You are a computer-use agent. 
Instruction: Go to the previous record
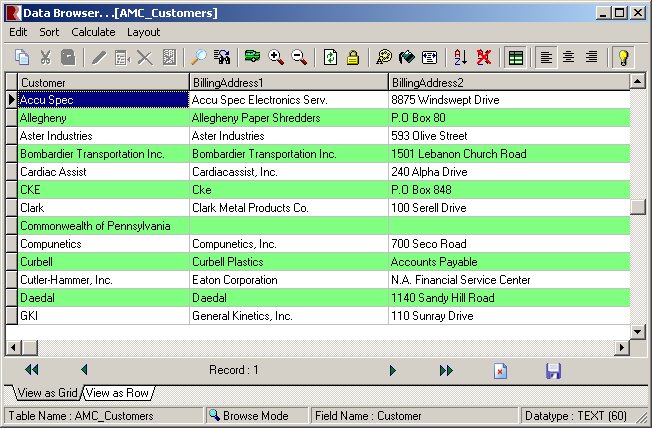point(84,369)
